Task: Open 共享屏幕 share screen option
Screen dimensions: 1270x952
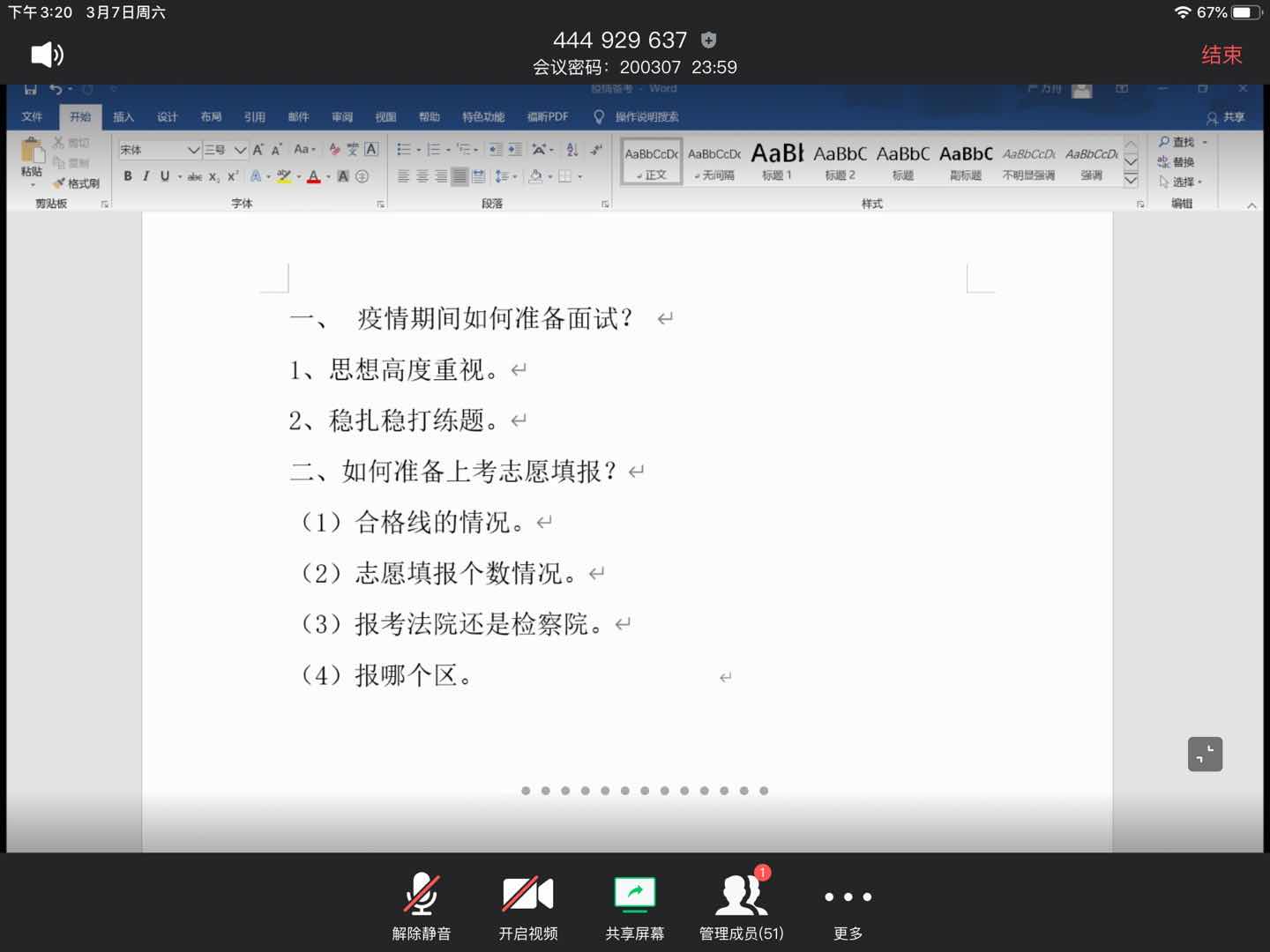Action: click(x=634, y=906)
